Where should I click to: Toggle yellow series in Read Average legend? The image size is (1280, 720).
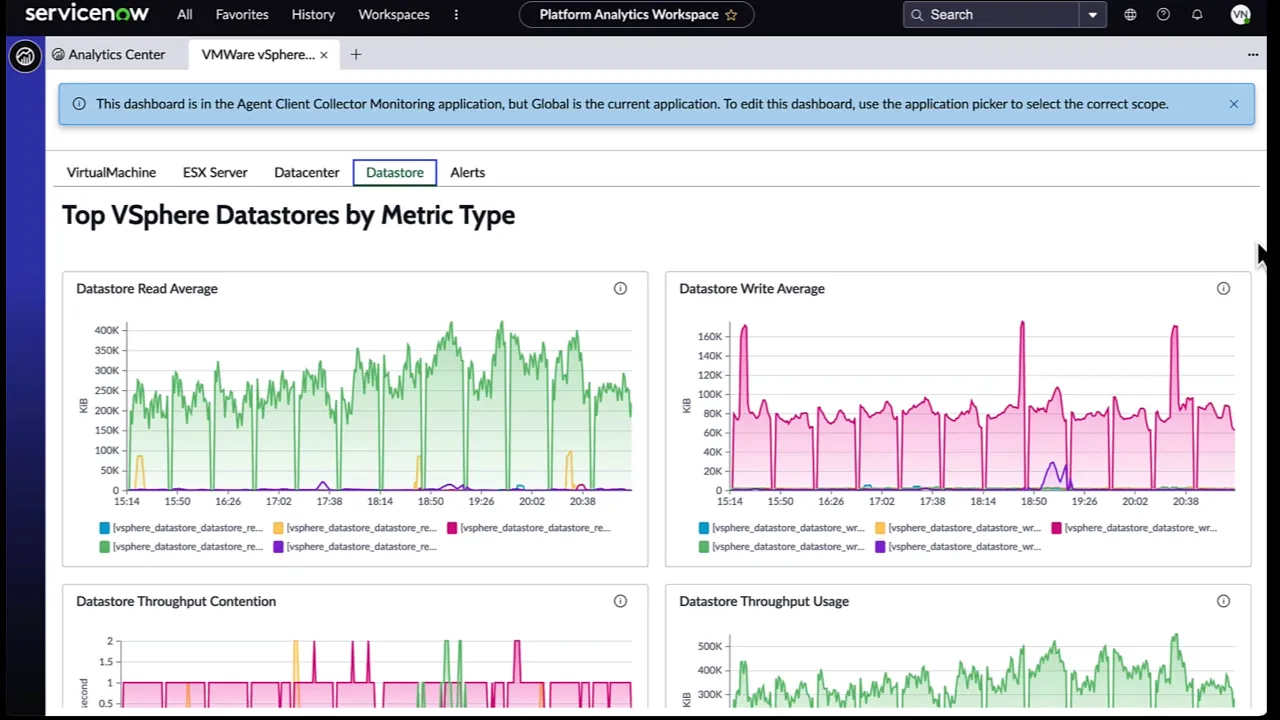pos(355,527)
